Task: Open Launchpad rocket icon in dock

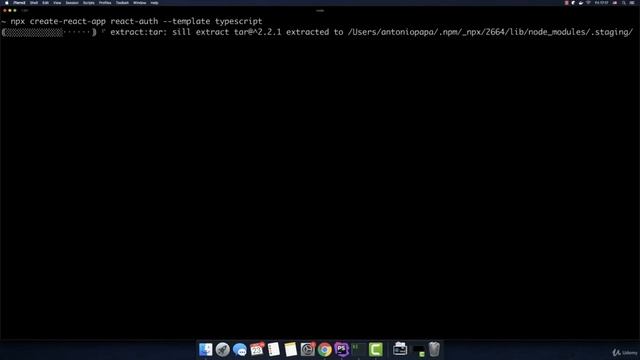Action: click(222, 349)
